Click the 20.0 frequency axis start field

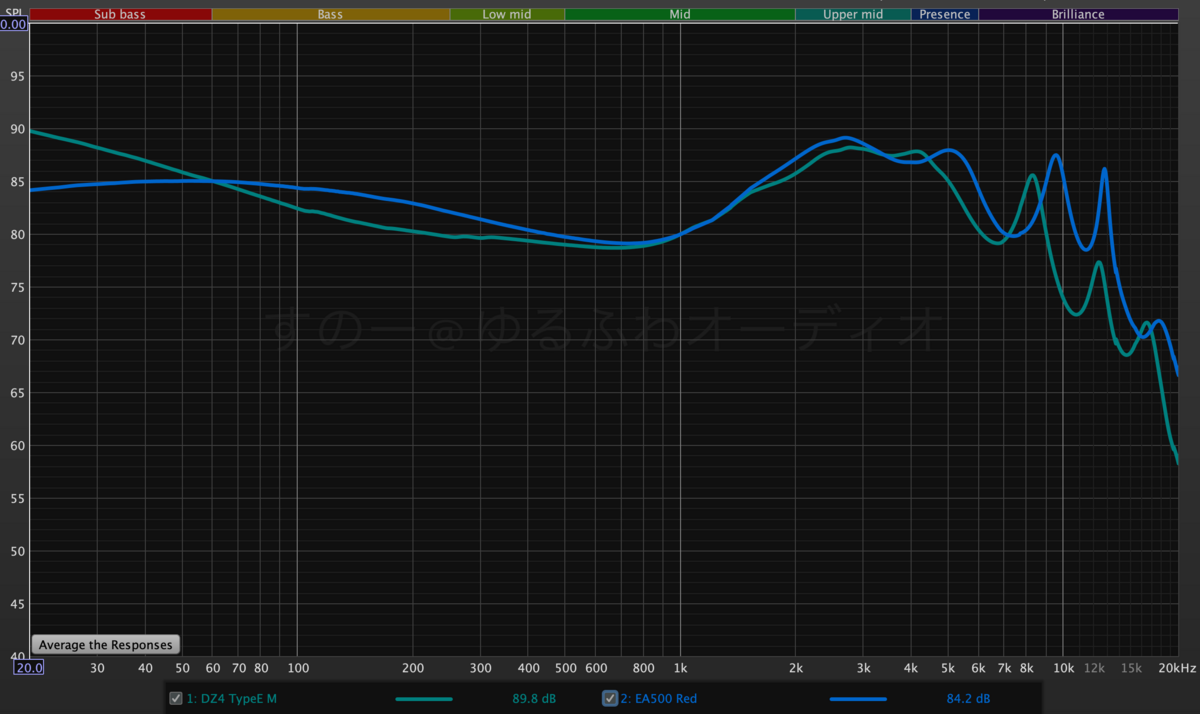pos(28,668)
